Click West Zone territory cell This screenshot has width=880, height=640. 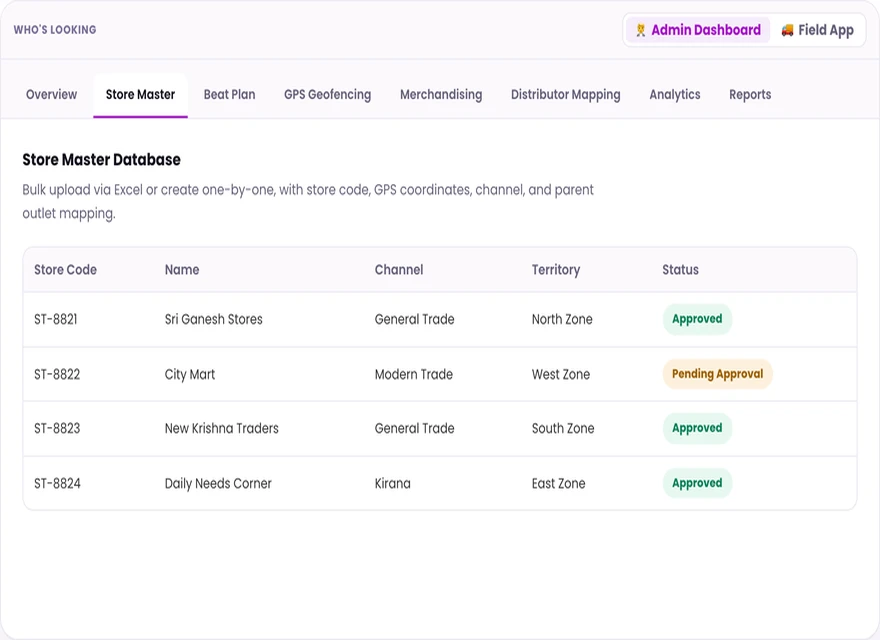561,374
